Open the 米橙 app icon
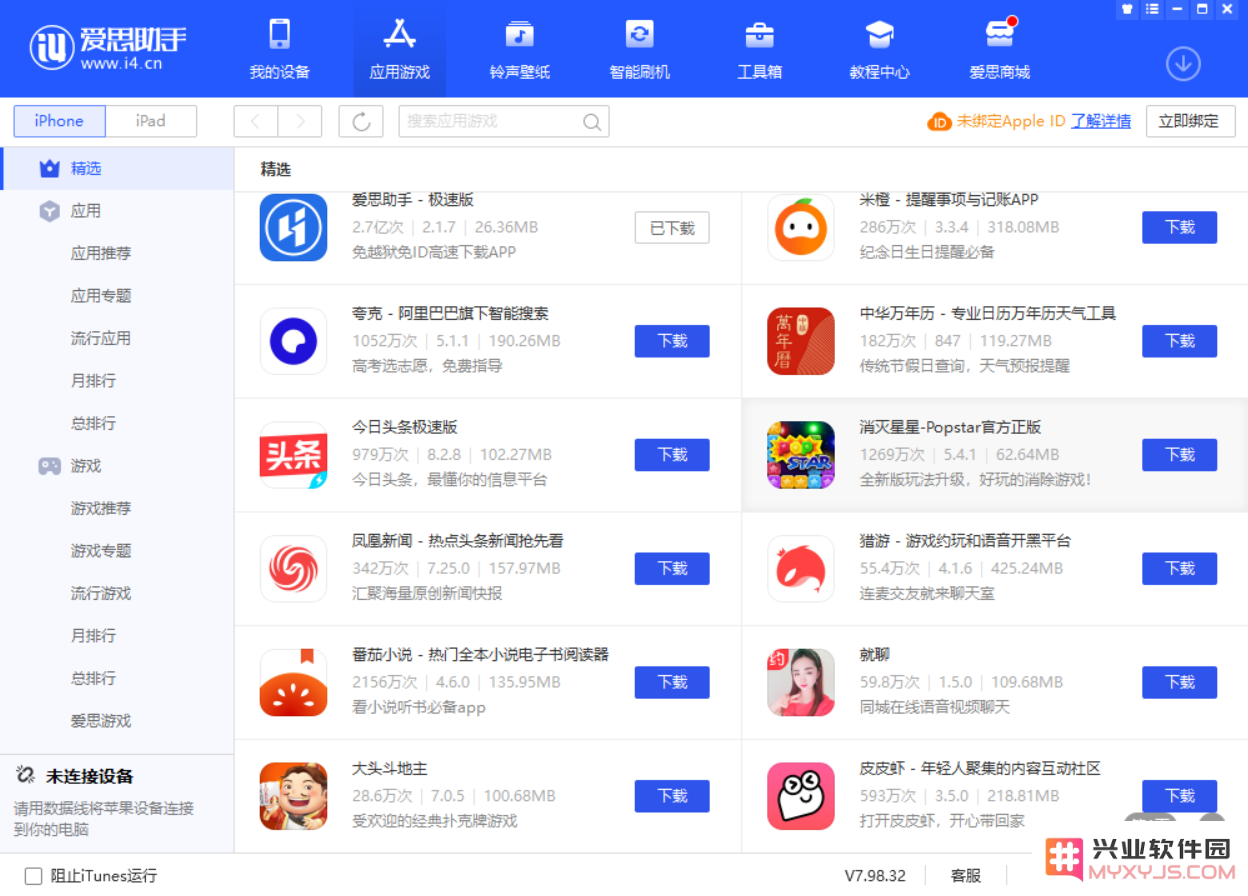The width and height of the screenshot is (1248, 896). (x=801, y=227)
